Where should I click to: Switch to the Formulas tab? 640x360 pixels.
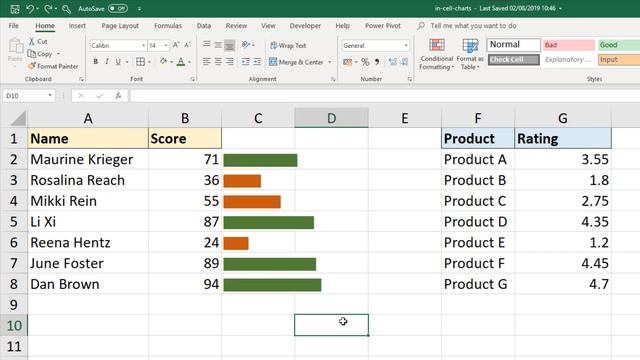[168, 26]
